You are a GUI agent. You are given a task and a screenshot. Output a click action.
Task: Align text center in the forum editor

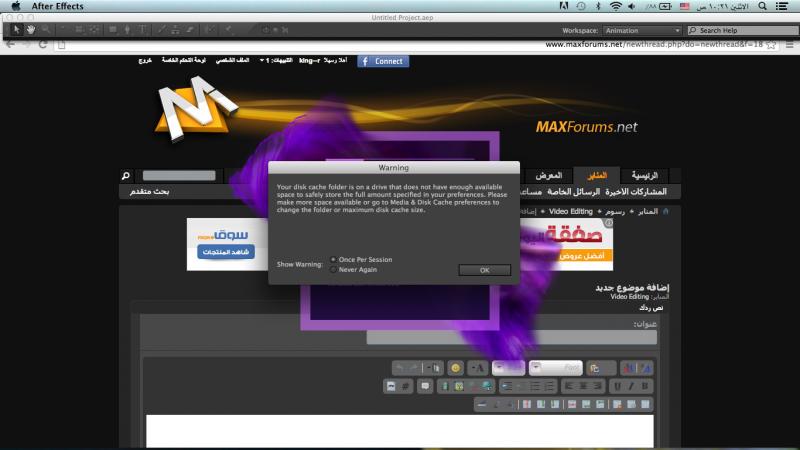583,386
